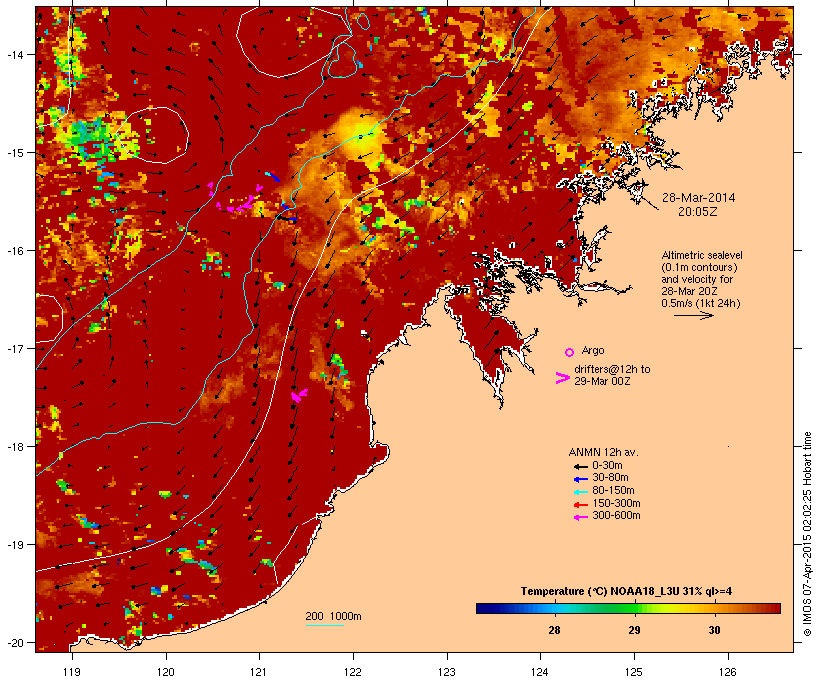This screenshot has width=820, height=680.
Task: Click the latitude label -14
Action: 14,54
